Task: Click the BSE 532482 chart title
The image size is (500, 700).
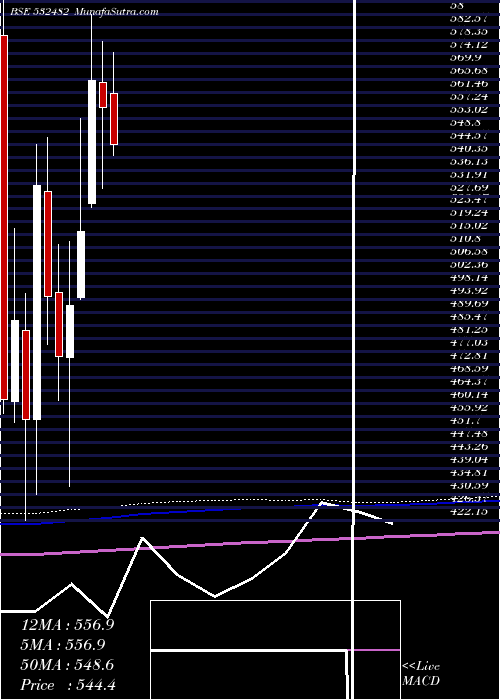Action: point(41,12)
